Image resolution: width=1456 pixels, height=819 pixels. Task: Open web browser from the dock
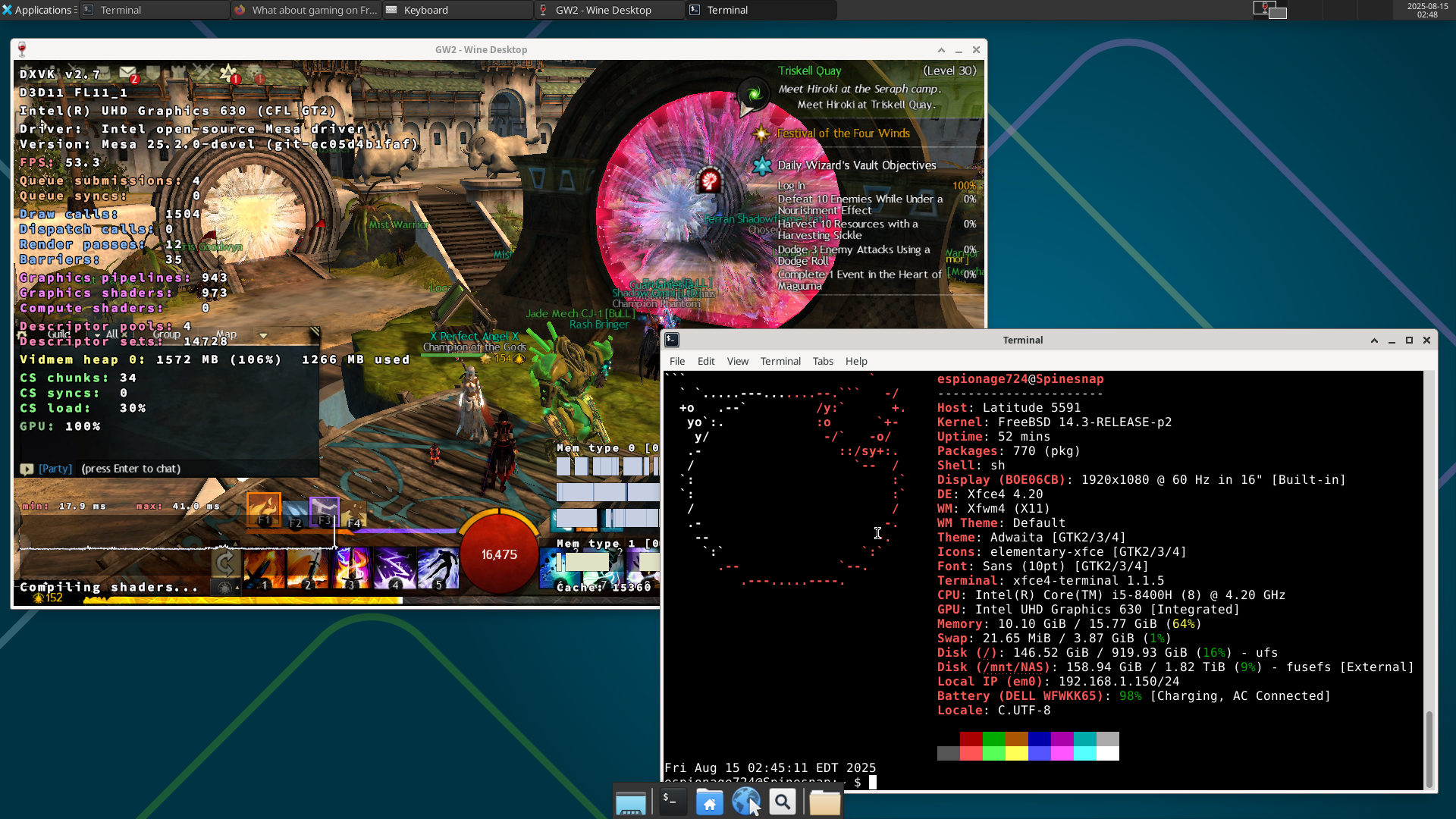tap(745, 802)
